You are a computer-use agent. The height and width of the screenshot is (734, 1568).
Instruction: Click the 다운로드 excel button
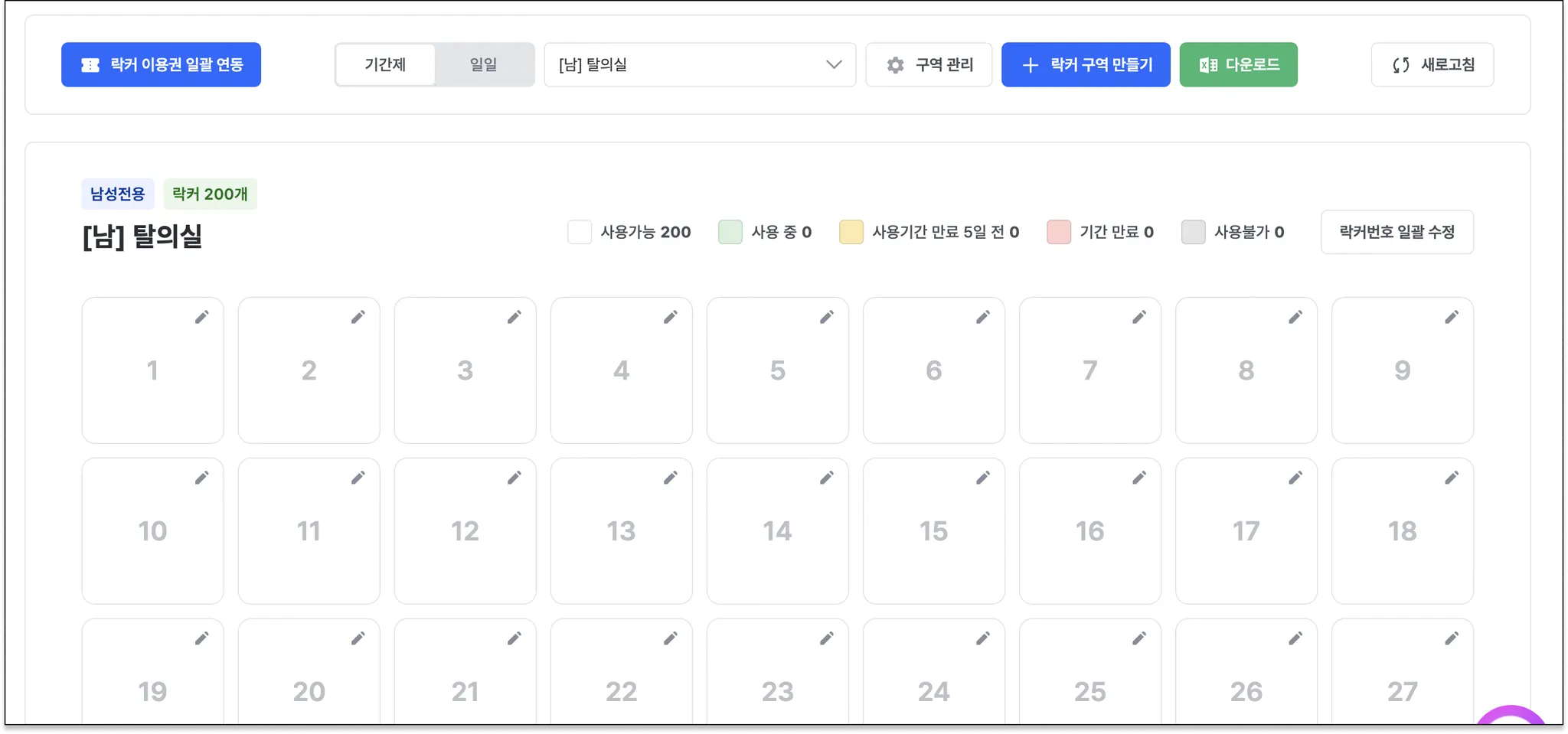(x=1238, y=65)
